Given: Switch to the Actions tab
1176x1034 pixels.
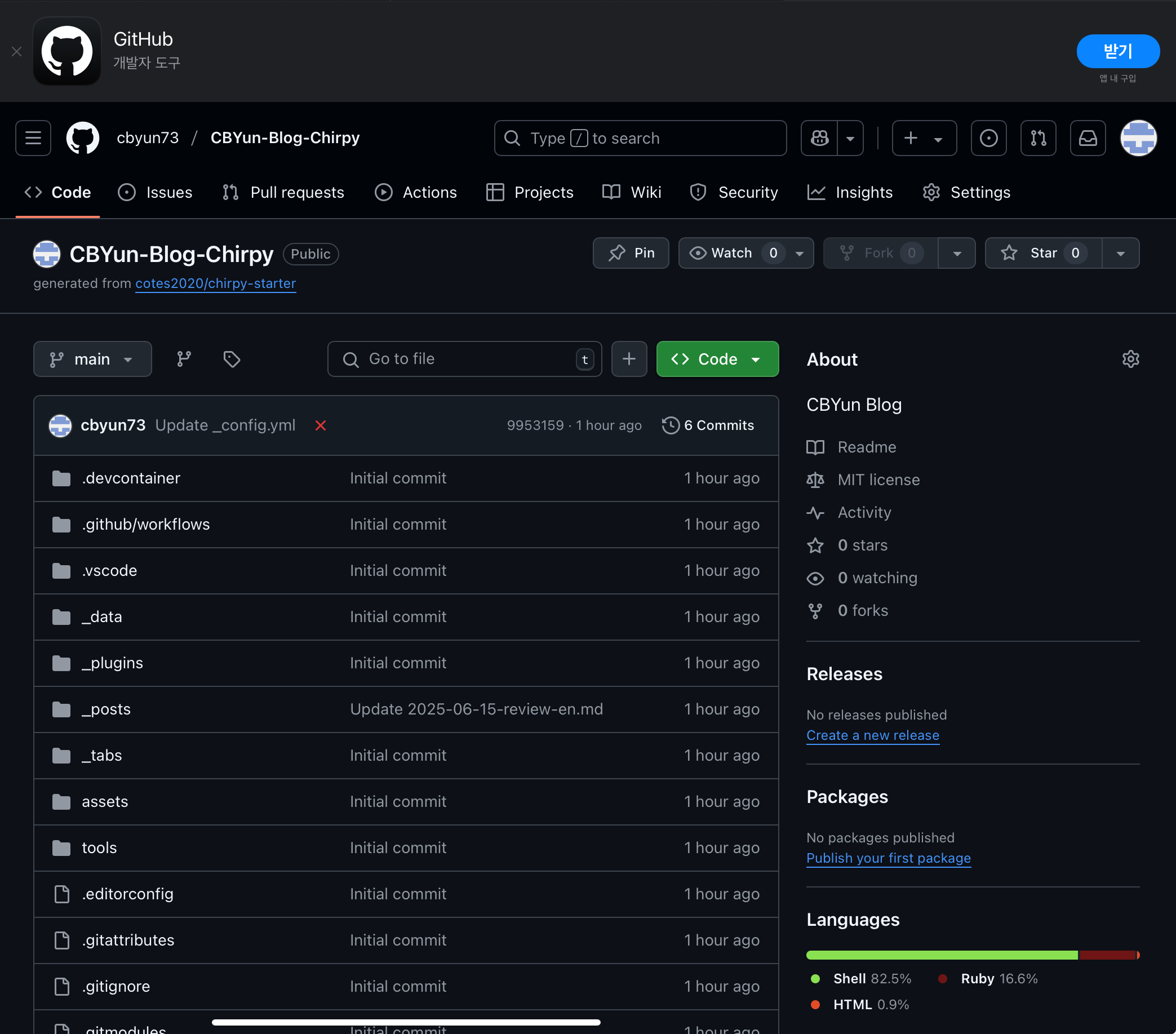Looking at the screenshot, I should pos(415,192).
